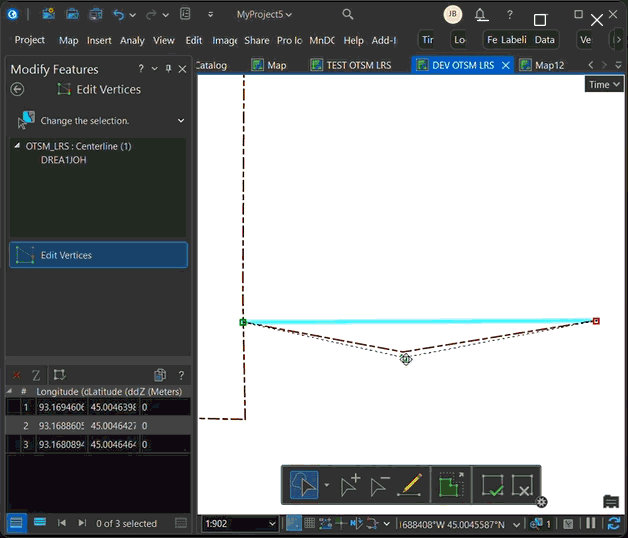This screenshot has width=628, height=538.
Task: Open the Redo history dropdown arrow
Action: [165, 15]
